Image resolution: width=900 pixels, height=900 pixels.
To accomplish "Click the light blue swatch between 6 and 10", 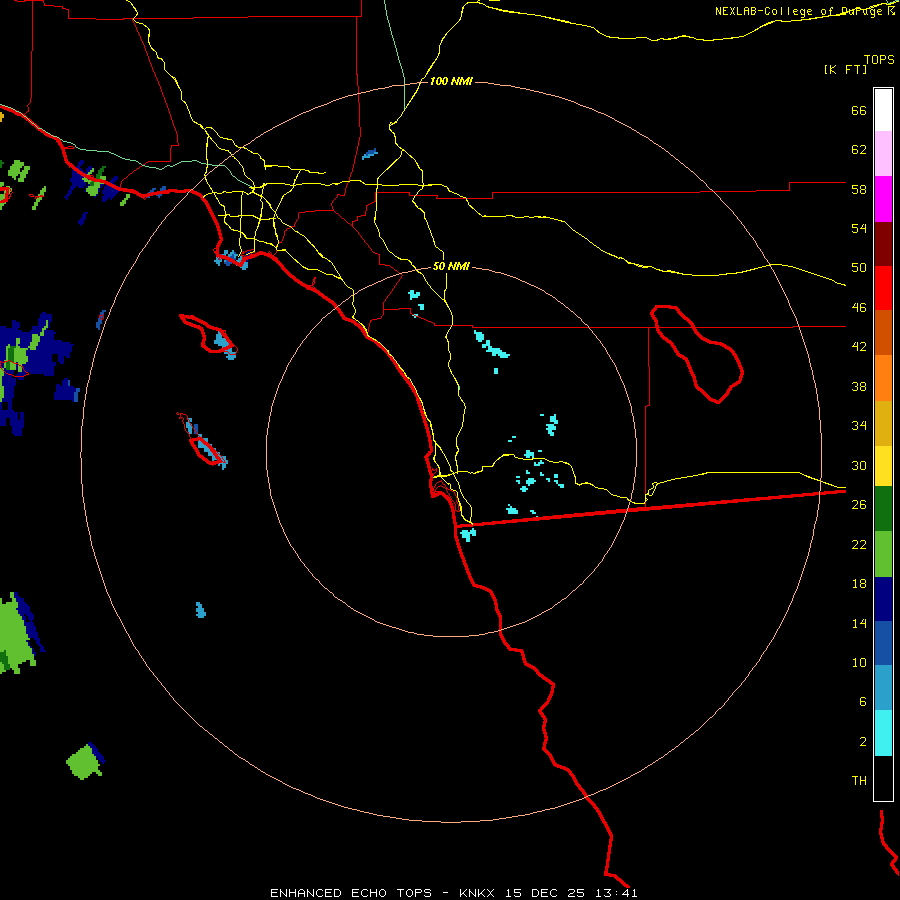I will pyautogui.click(x=883, y=688).
